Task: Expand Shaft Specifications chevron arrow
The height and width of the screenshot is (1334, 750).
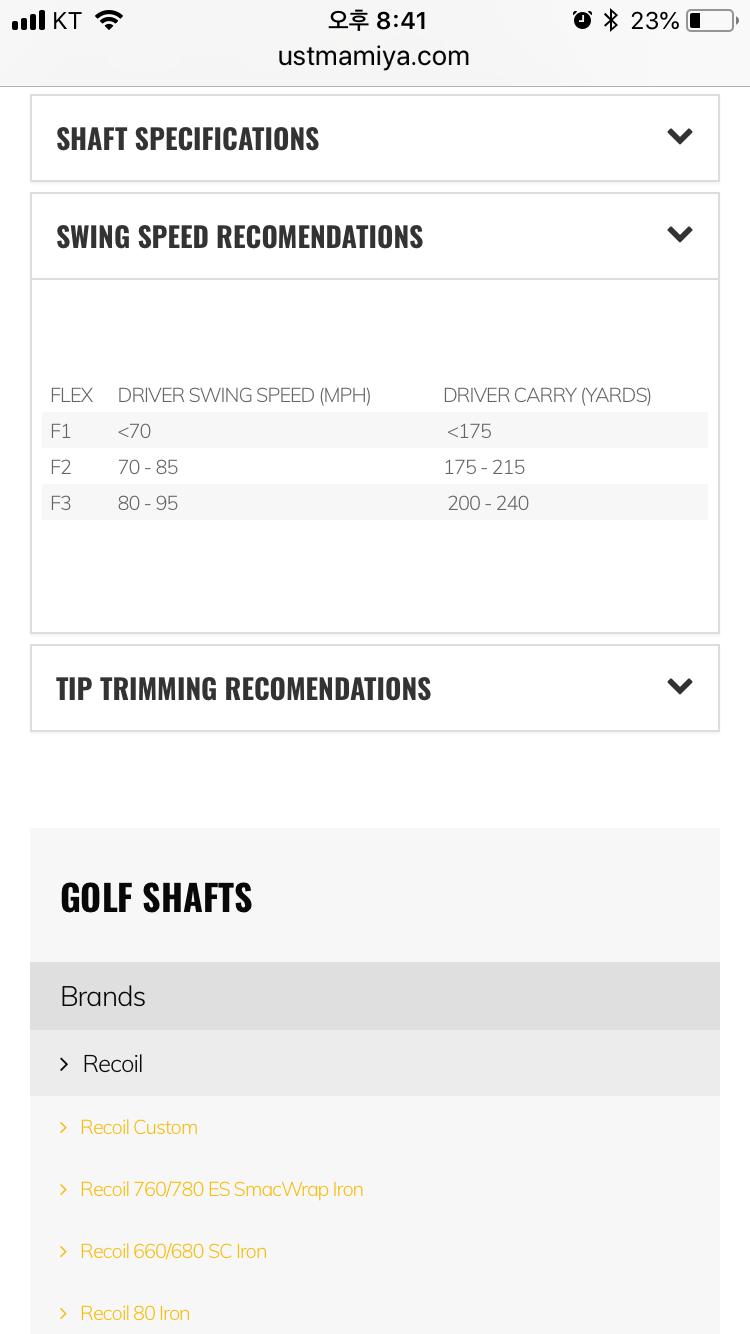Action: point(680,137)
